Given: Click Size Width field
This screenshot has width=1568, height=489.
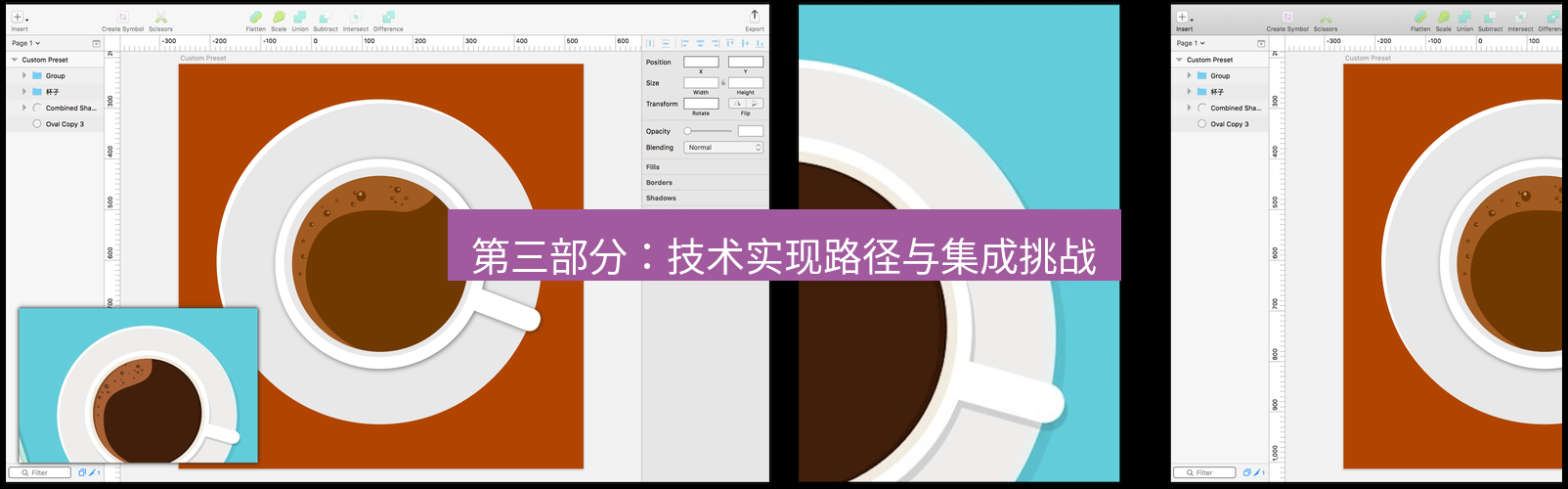Looking at the screenshot, I should point(701,83).
